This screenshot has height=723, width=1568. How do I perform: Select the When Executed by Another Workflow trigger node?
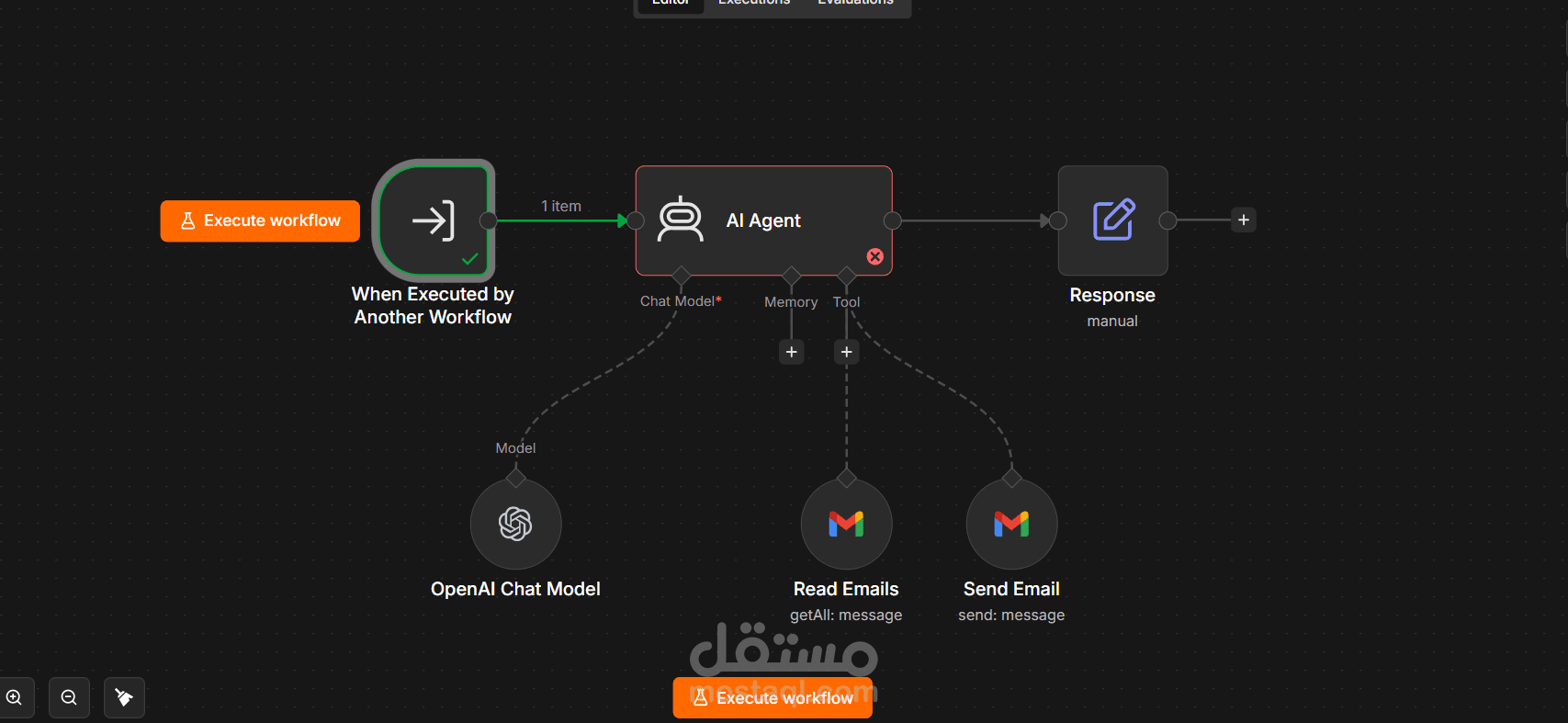(x=434, y=220)
